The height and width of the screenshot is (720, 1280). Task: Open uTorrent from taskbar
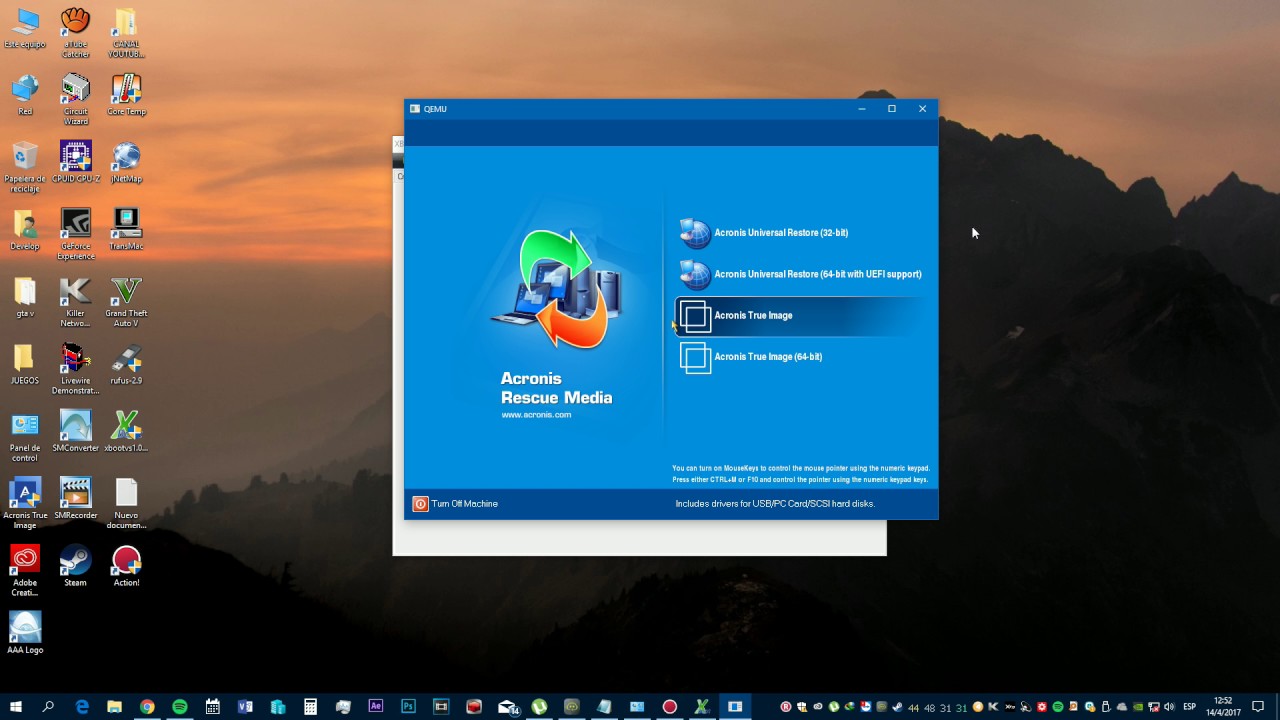(539, 706)
